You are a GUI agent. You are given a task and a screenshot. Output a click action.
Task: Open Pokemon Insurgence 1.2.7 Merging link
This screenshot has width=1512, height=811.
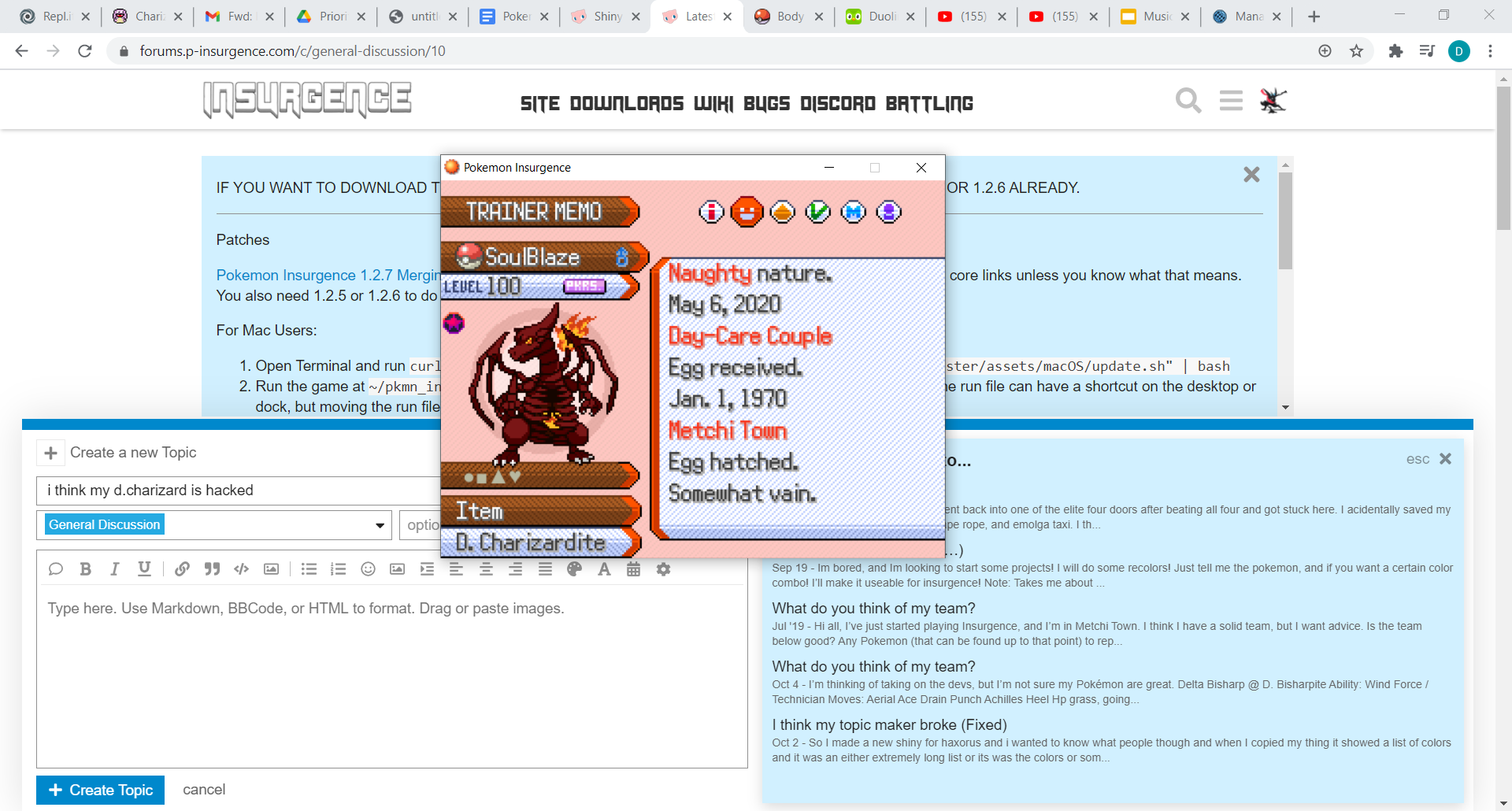[x=328, y=275]
